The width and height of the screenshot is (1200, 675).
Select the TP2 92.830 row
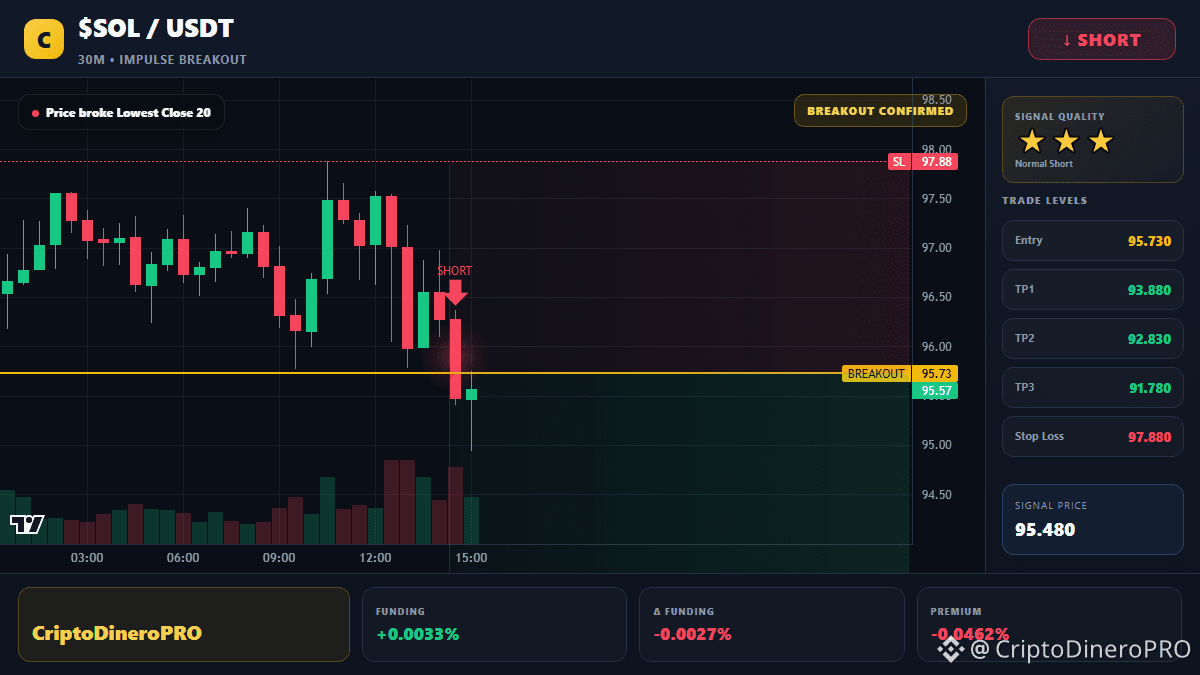1093,339
